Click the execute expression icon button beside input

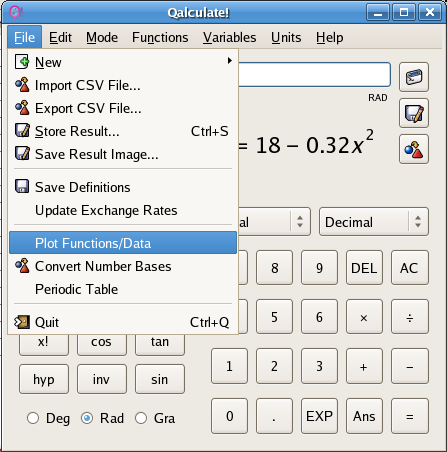click(414, 77)
